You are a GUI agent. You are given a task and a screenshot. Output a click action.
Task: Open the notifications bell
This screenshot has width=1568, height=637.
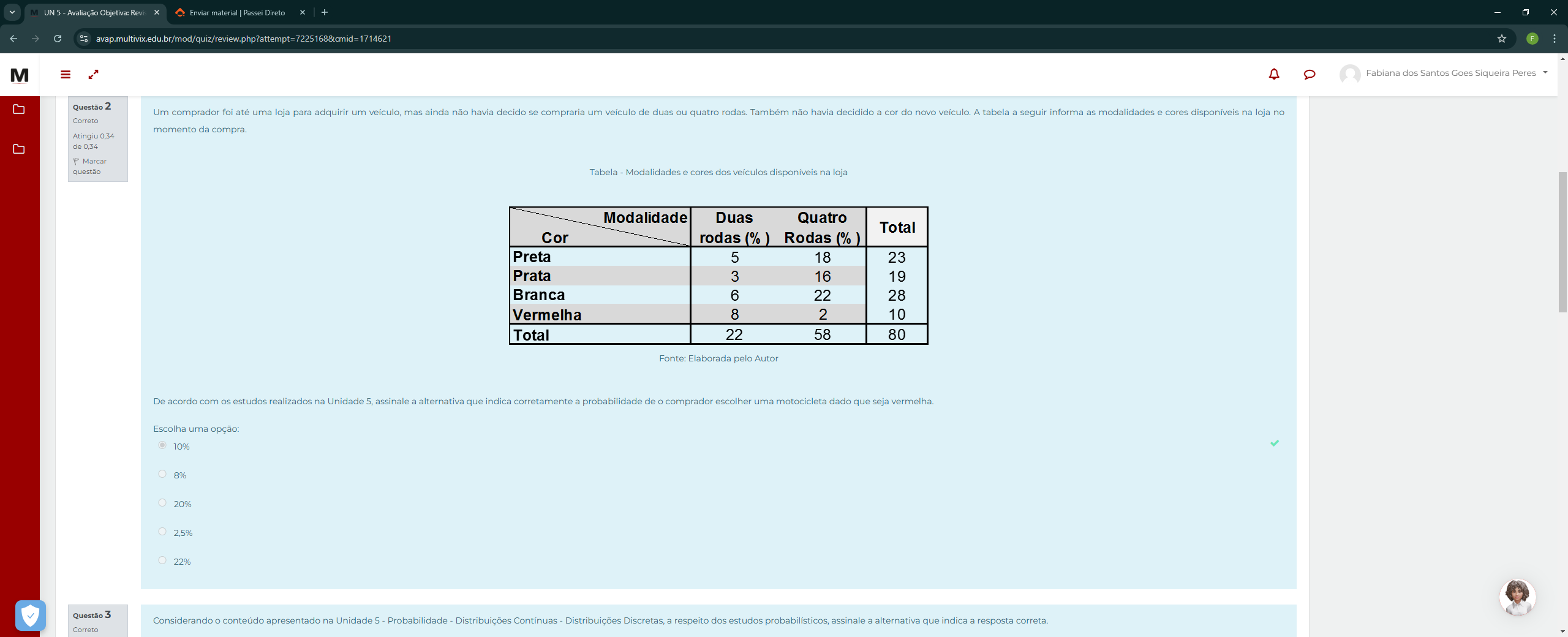pyautogui.click(x=1273, y=74)
